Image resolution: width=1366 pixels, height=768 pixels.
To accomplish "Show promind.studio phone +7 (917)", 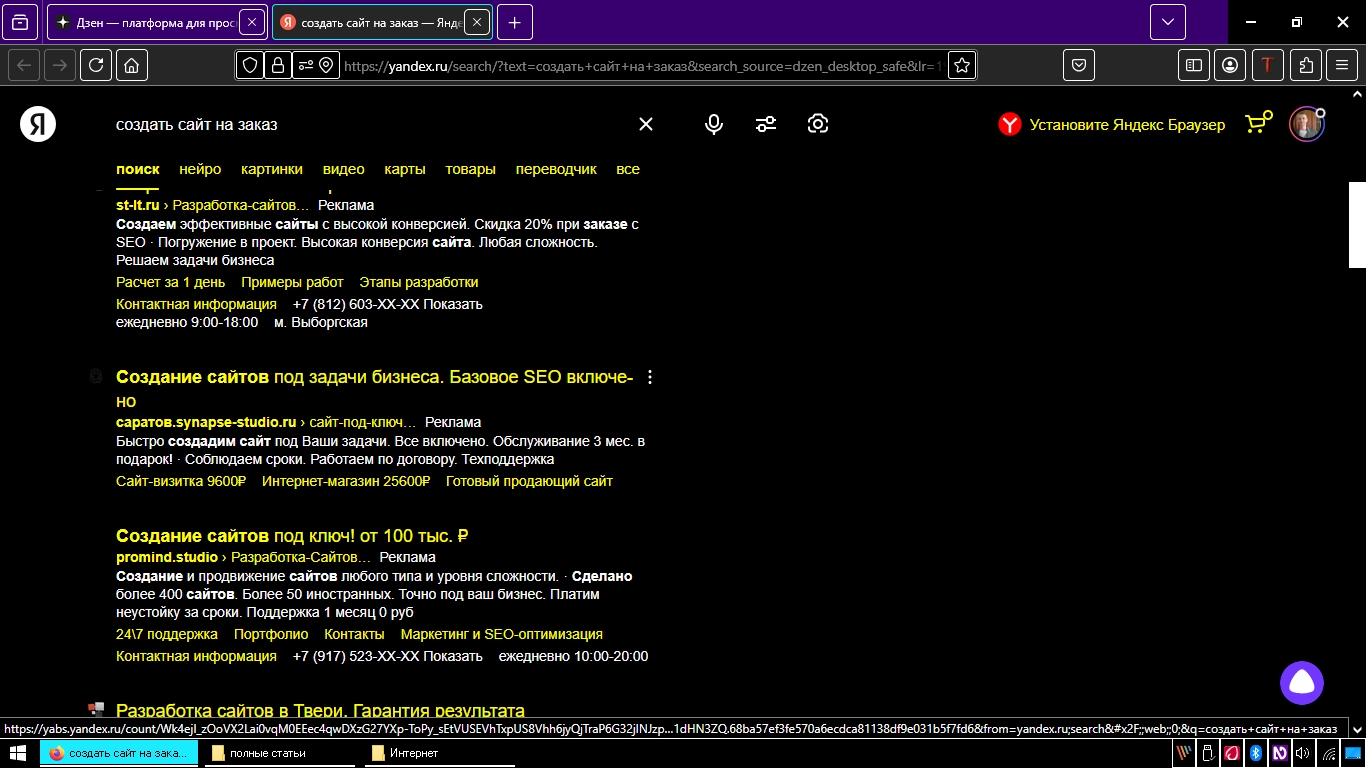I will [x=388, y=656].
